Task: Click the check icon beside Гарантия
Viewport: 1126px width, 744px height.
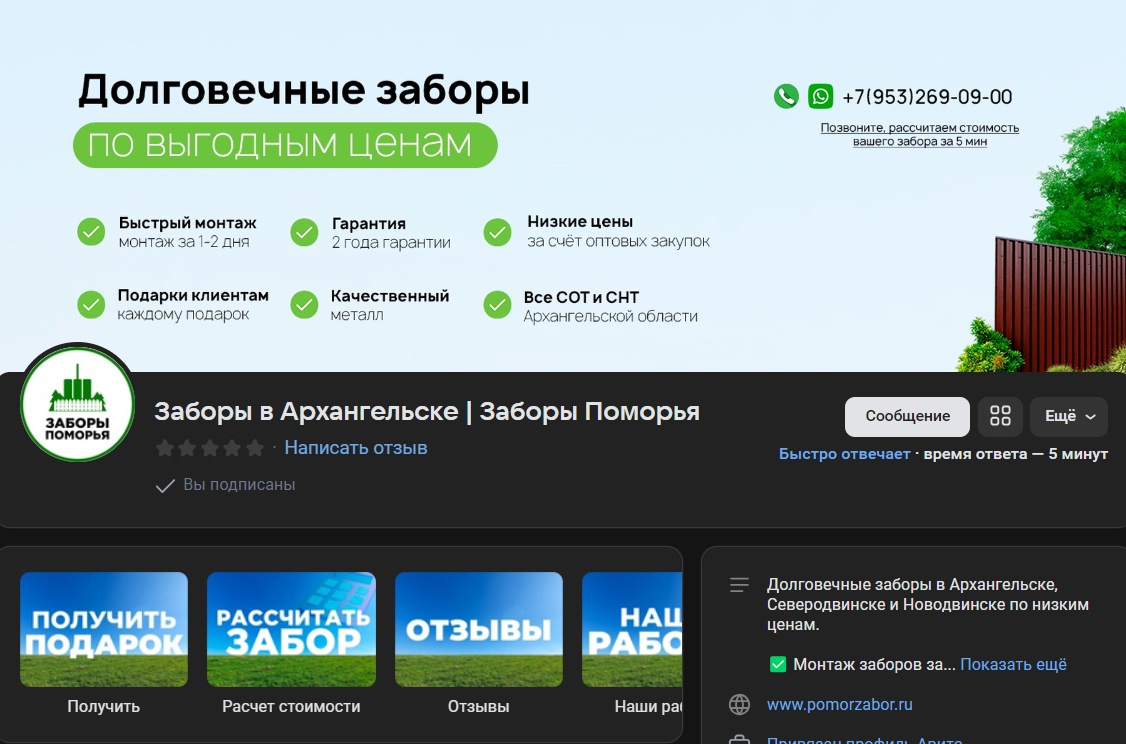Action: [x=304, y=232]
